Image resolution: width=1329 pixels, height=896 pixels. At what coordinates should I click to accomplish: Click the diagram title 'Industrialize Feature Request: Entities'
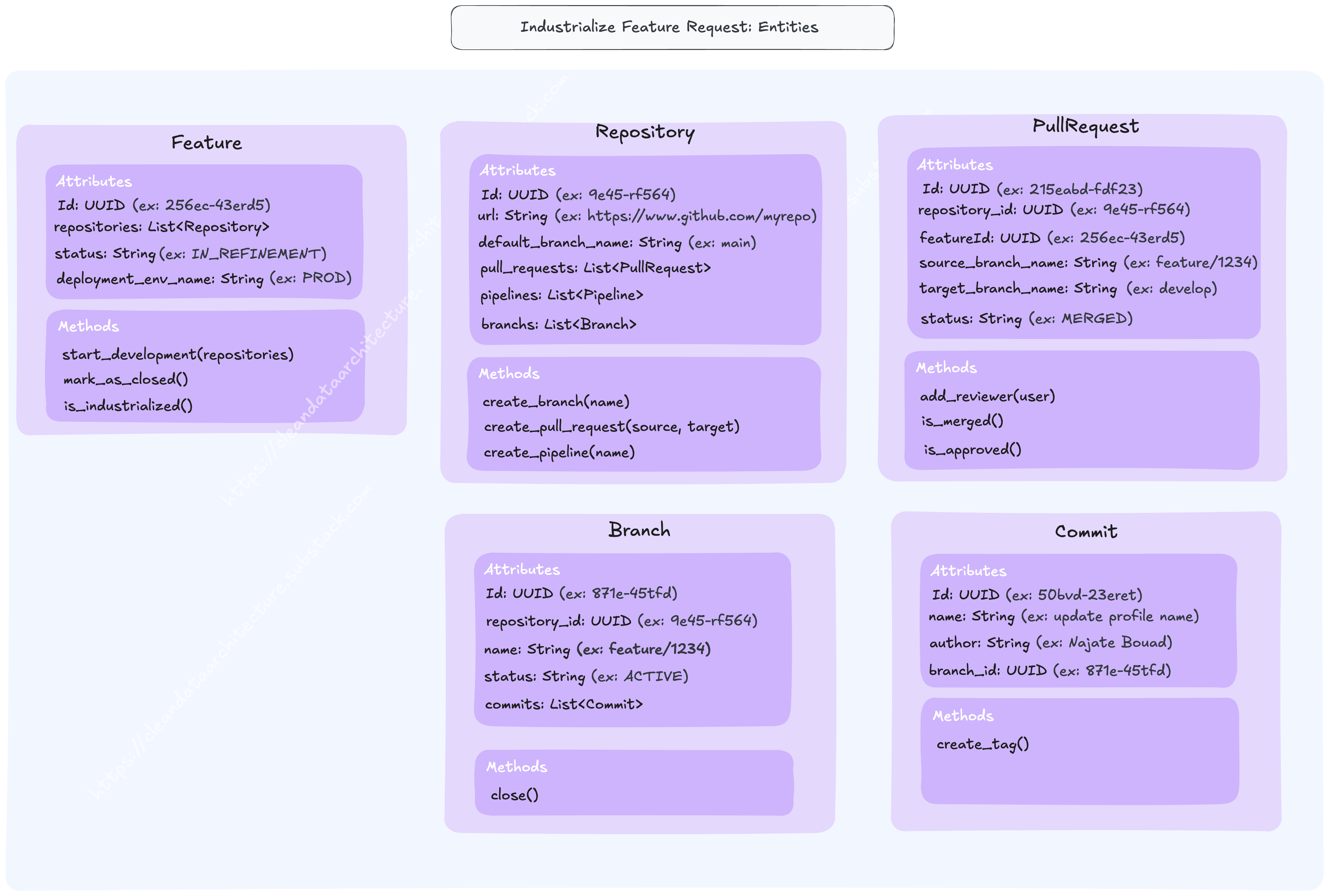tap(669, 27)
